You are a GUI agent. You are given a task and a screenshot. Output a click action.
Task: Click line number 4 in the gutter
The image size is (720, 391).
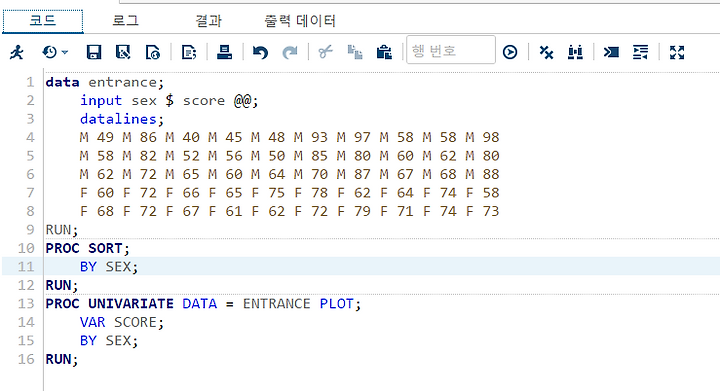coord(30,137)
